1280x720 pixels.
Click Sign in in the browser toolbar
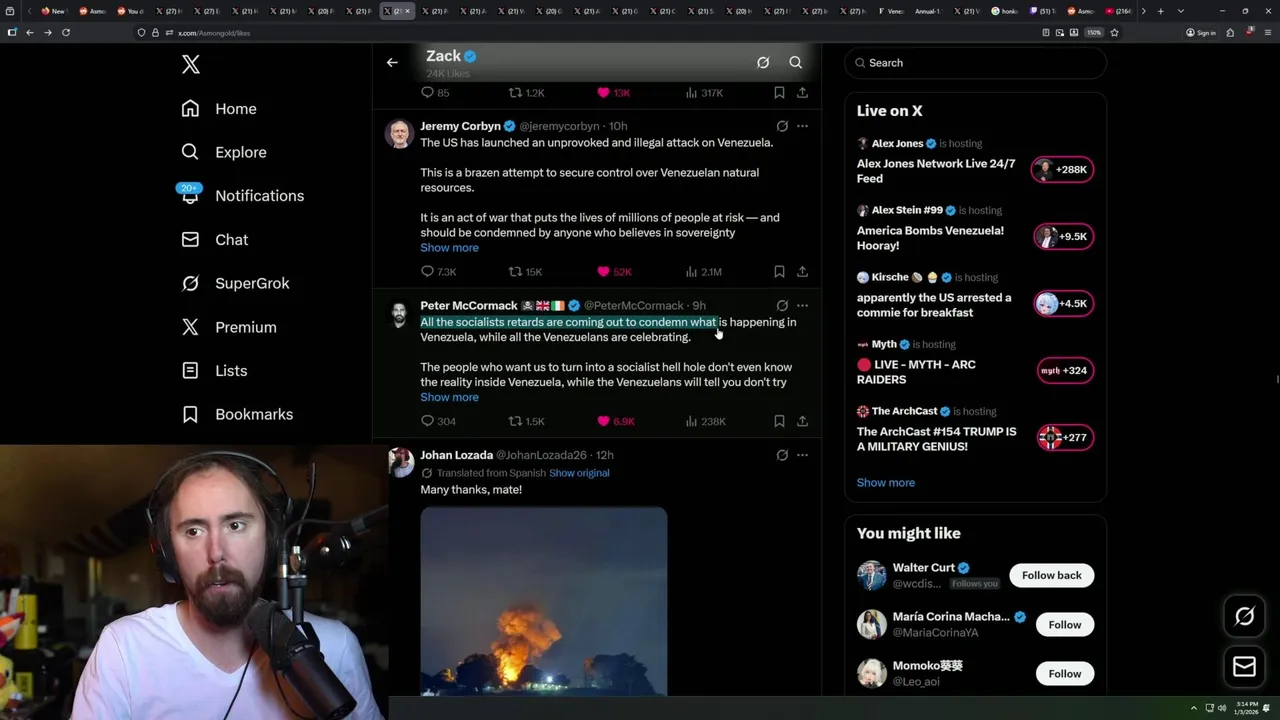coord(1201,33)
